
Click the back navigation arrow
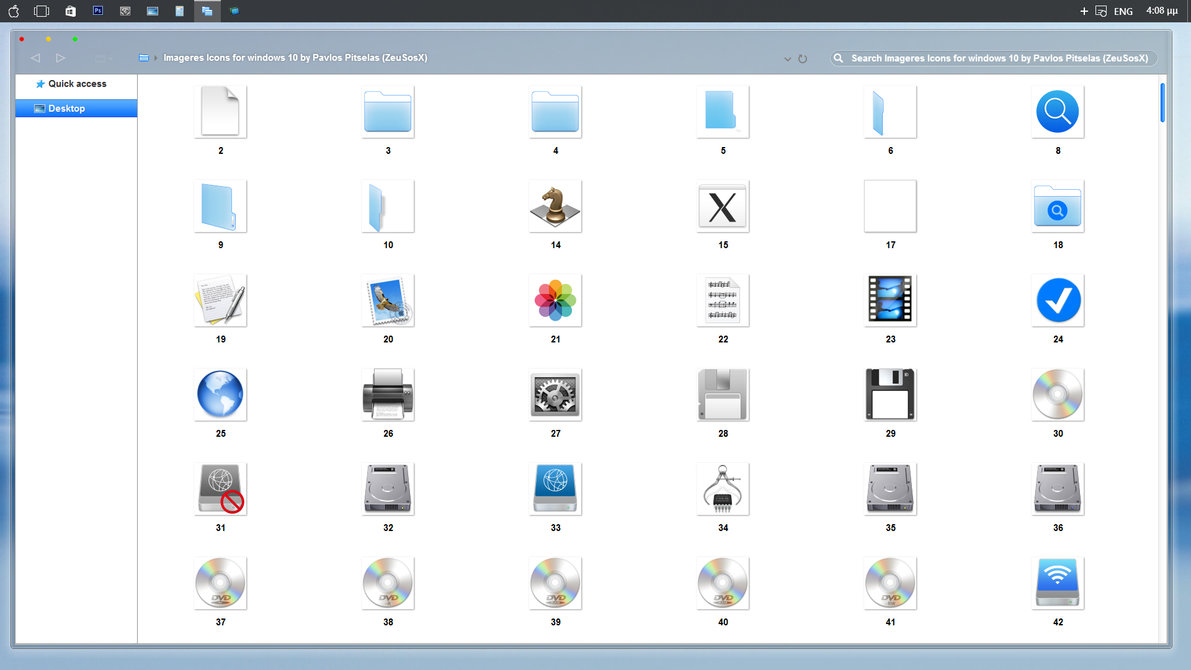coord(35,58)
